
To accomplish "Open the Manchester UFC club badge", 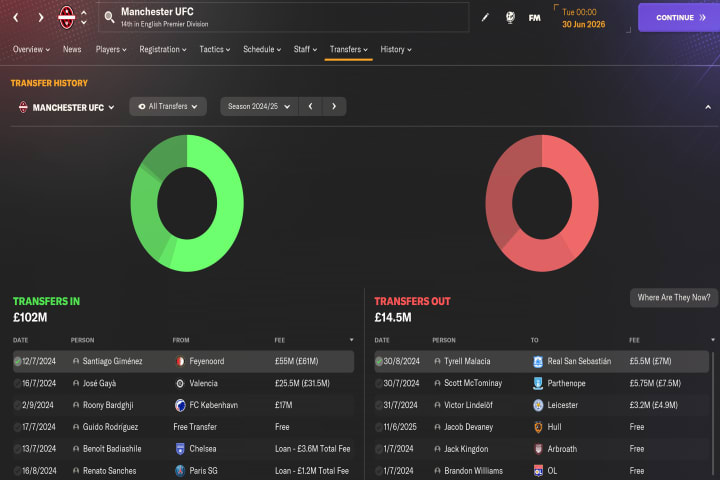I will click(x=67, y=17).
